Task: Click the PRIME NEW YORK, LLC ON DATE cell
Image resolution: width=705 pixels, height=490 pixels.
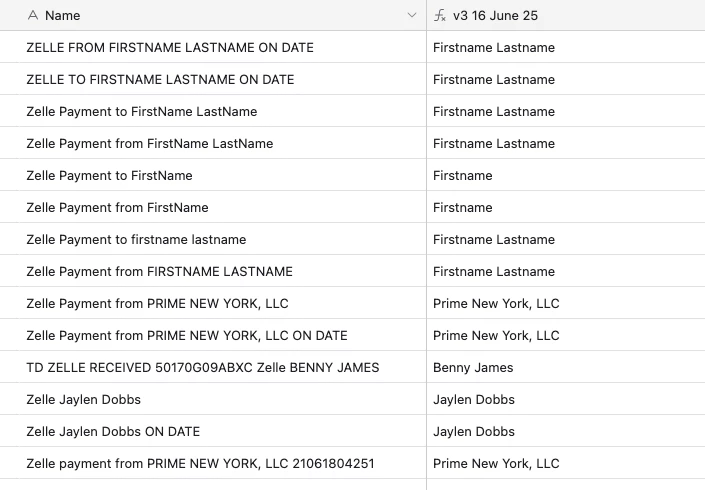Action: pyautogui.click(x=223, y=335)
